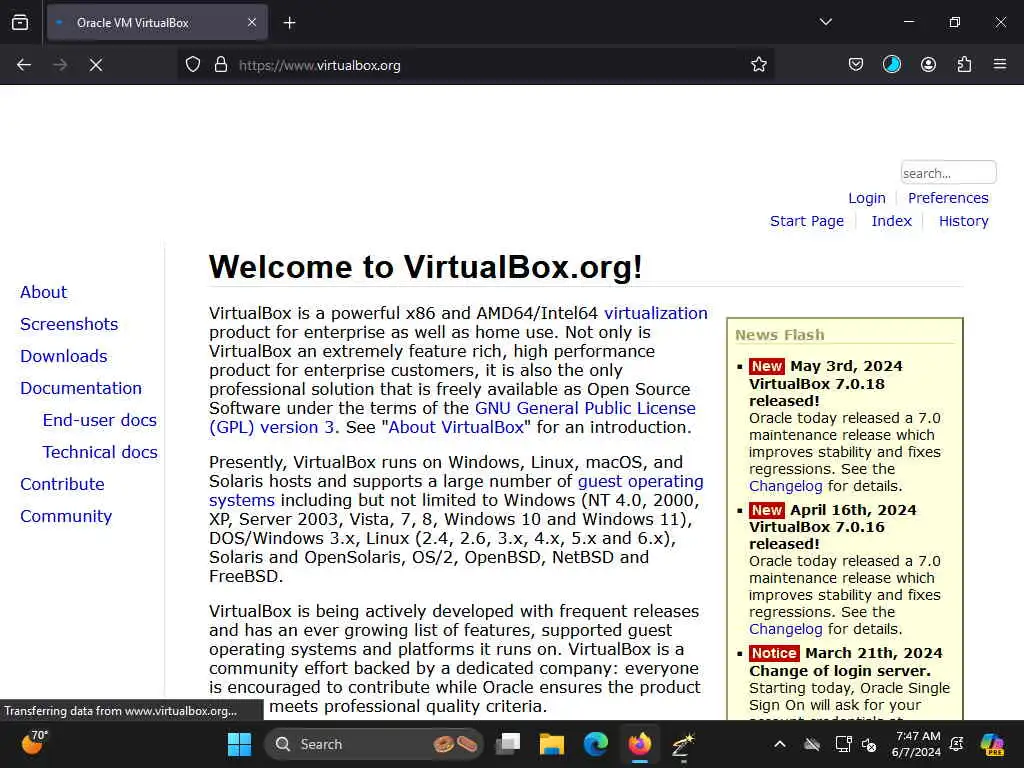Open the list all tabs chevron
1024x768 pixels.
(825, 22)
